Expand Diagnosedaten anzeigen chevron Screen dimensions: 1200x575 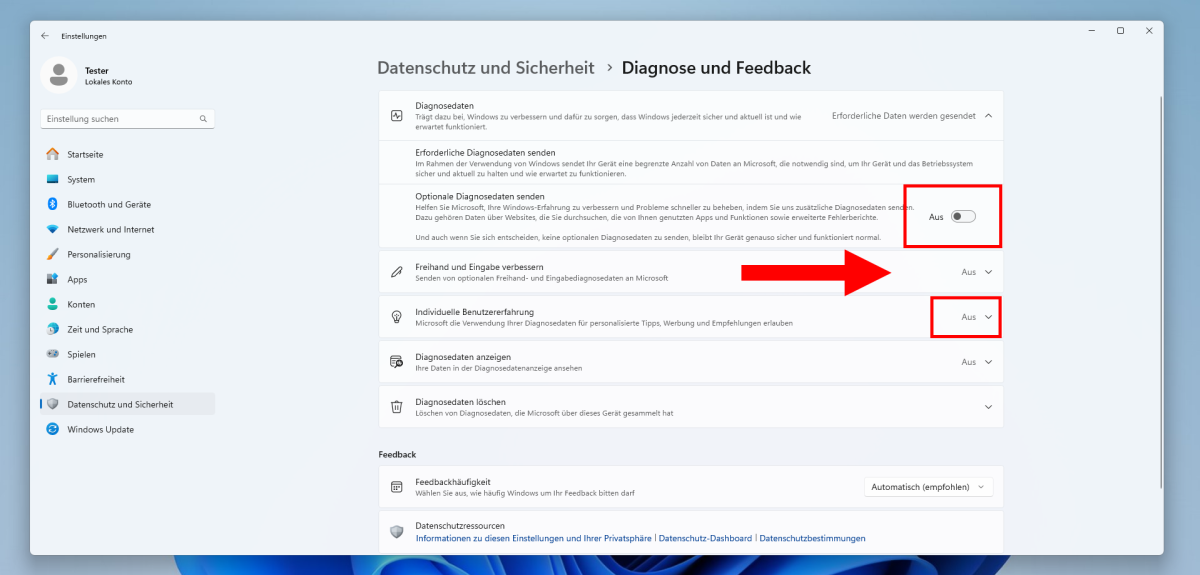point(988,362)
